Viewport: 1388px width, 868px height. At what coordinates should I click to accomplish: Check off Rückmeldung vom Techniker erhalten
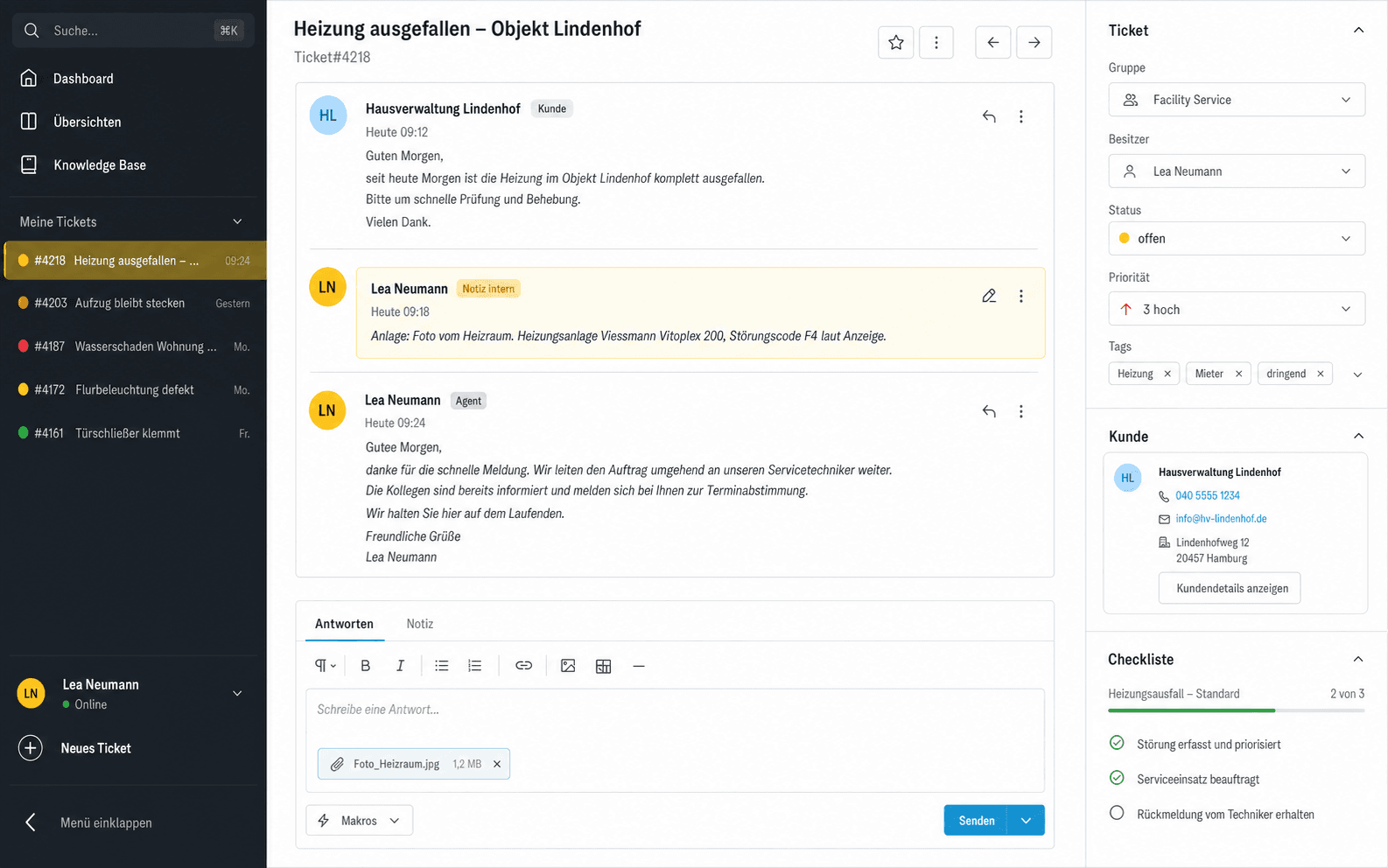click(x=1117, y=813)
